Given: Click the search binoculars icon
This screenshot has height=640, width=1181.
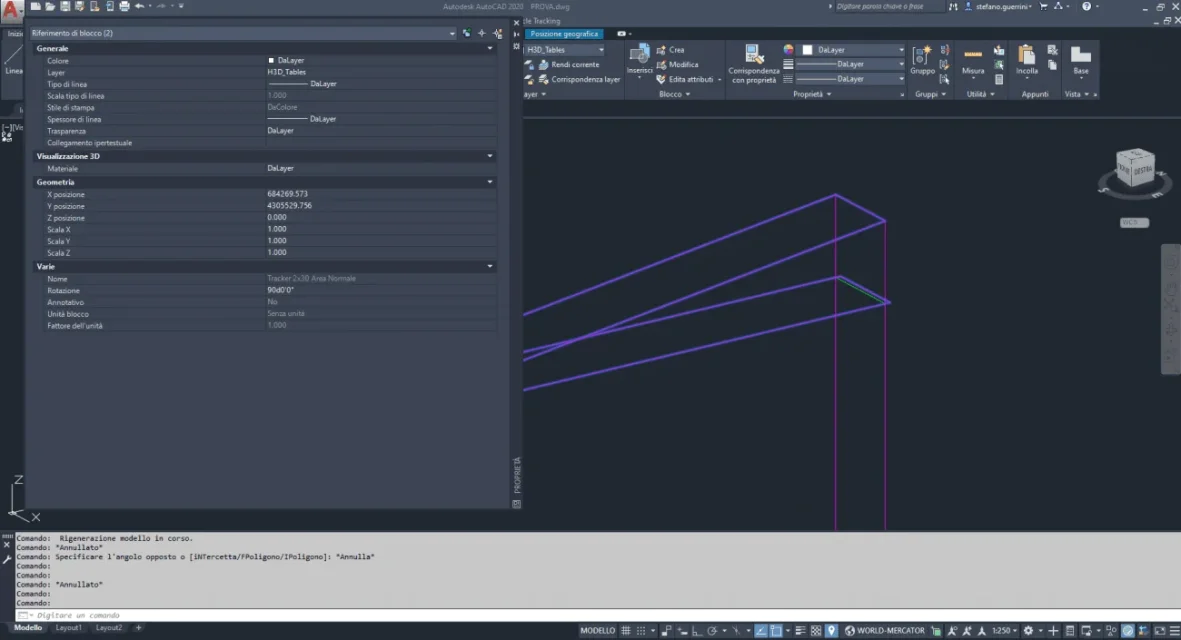Looking at the screenshot, I should (954, 7).
